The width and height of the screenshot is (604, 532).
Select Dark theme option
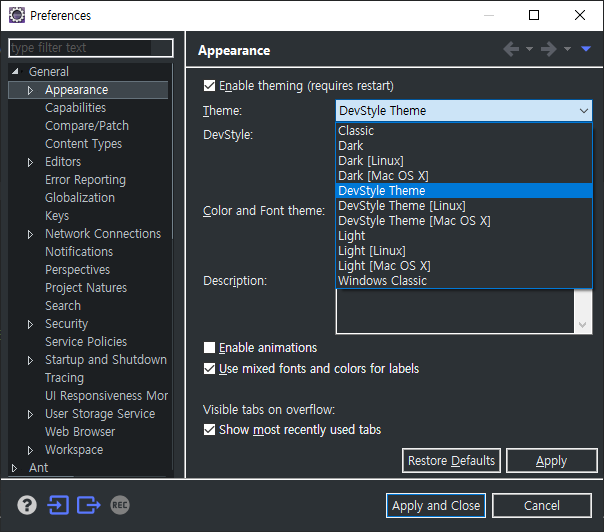click(x=464, y=146)
